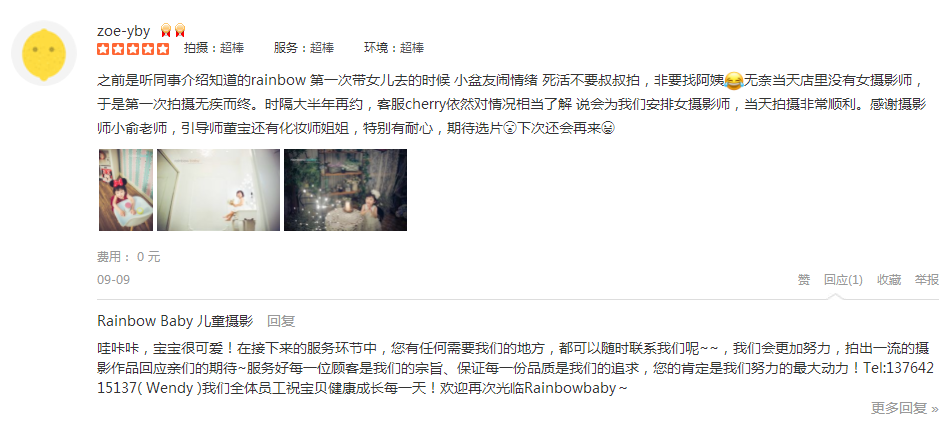
Task: Click the crying-laughing emoji in the review
Action: pos(734,79)
